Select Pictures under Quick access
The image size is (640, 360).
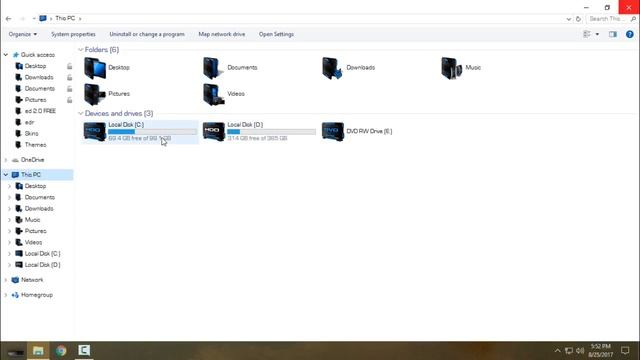point(36,100)
